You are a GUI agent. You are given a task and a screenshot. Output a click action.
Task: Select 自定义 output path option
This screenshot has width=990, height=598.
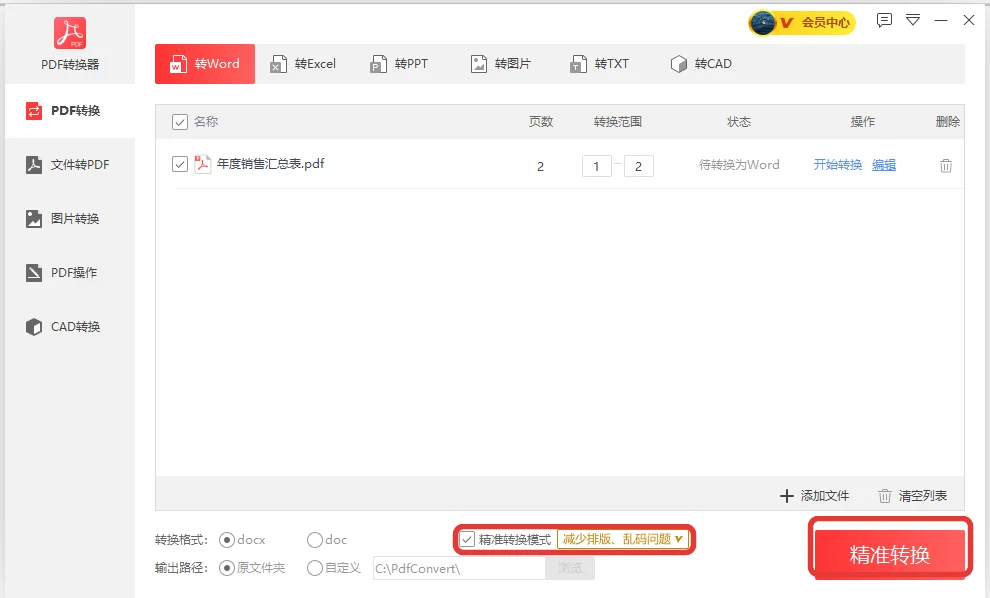tap(314, 568)
